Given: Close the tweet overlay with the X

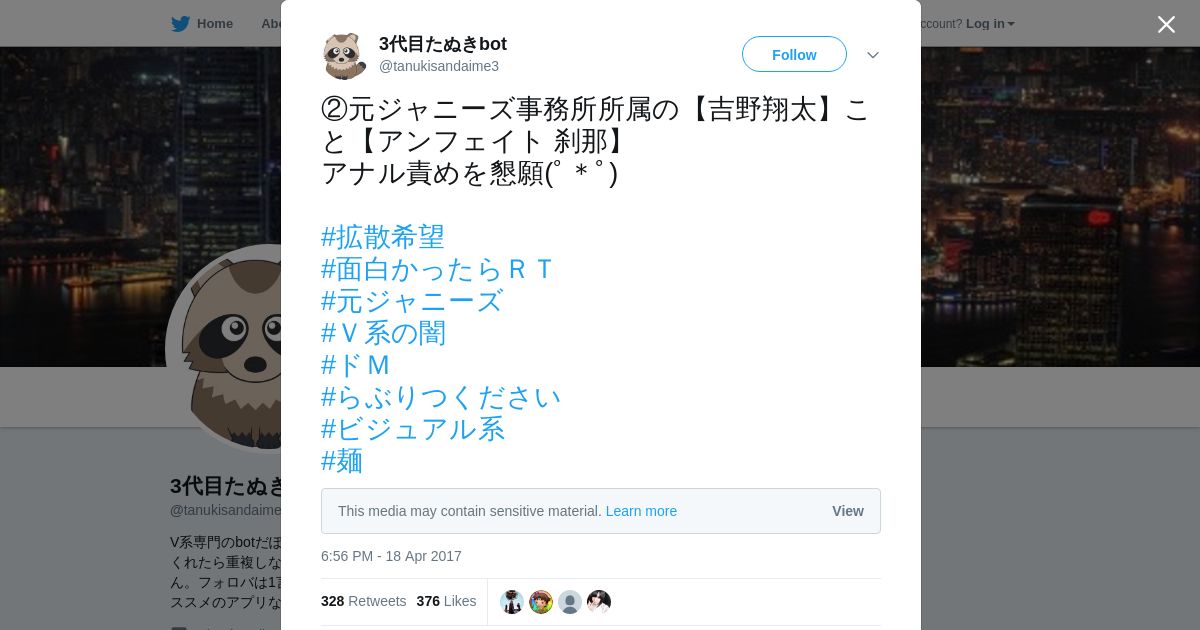Looking at the screenshot, I should (x=1166, y=24).
